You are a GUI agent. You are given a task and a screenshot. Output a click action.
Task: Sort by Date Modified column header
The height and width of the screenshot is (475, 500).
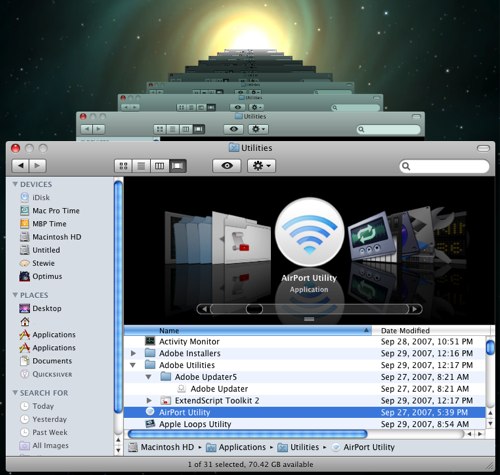coord(431,331)
